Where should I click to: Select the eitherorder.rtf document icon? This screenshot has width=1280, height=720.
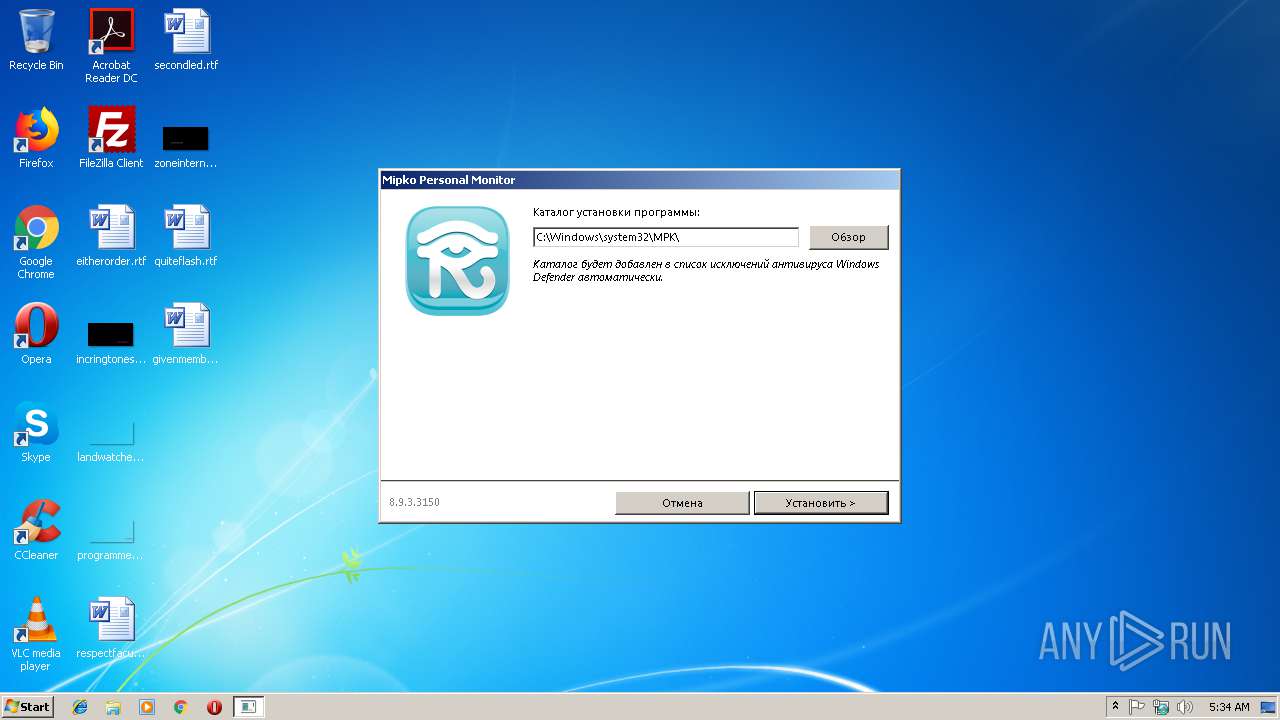click(x=111, y=235)
